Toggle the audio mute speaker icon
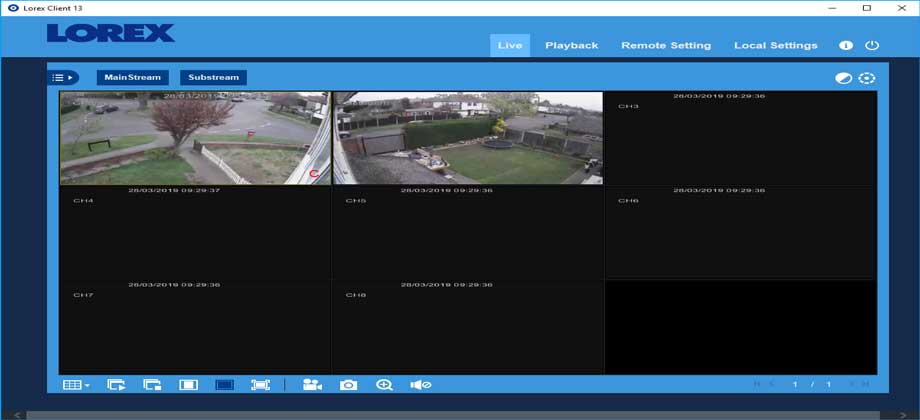 (x=420, y=385)
